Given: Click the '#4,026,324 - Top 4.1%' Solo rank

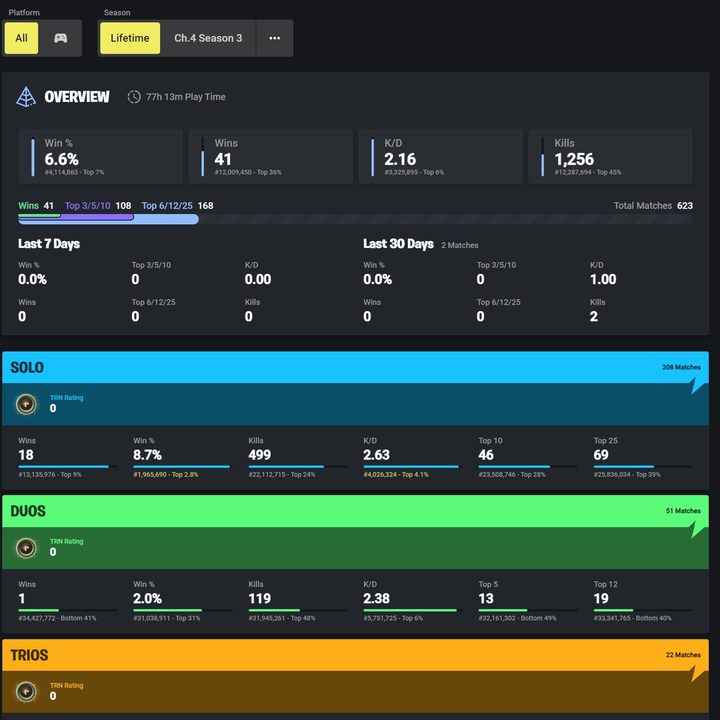Looking at the screenshot, I should 396,475.
